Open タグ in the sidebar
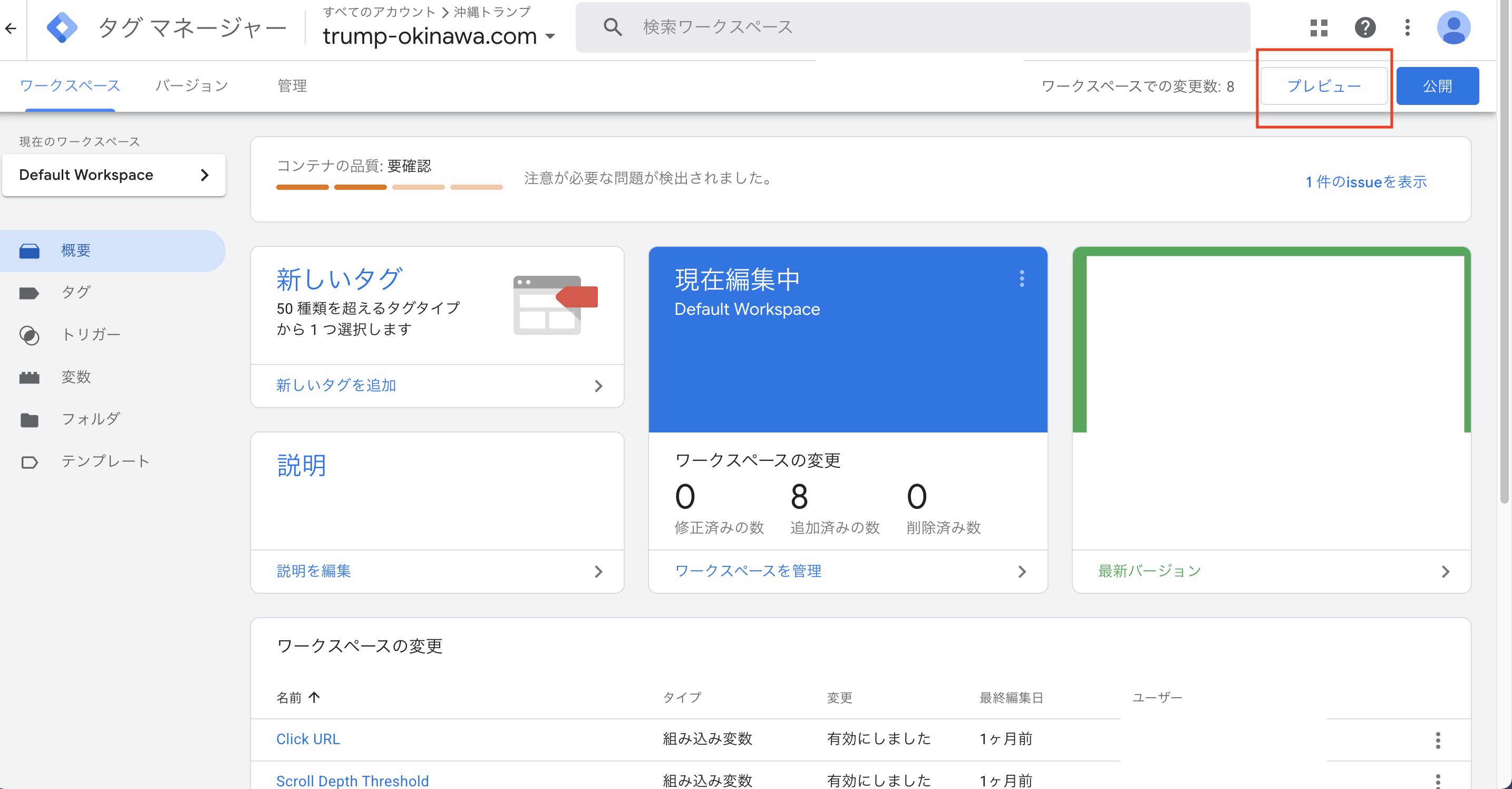Image resolution: width=1512 pixels, height=789 pixels. 76,292
